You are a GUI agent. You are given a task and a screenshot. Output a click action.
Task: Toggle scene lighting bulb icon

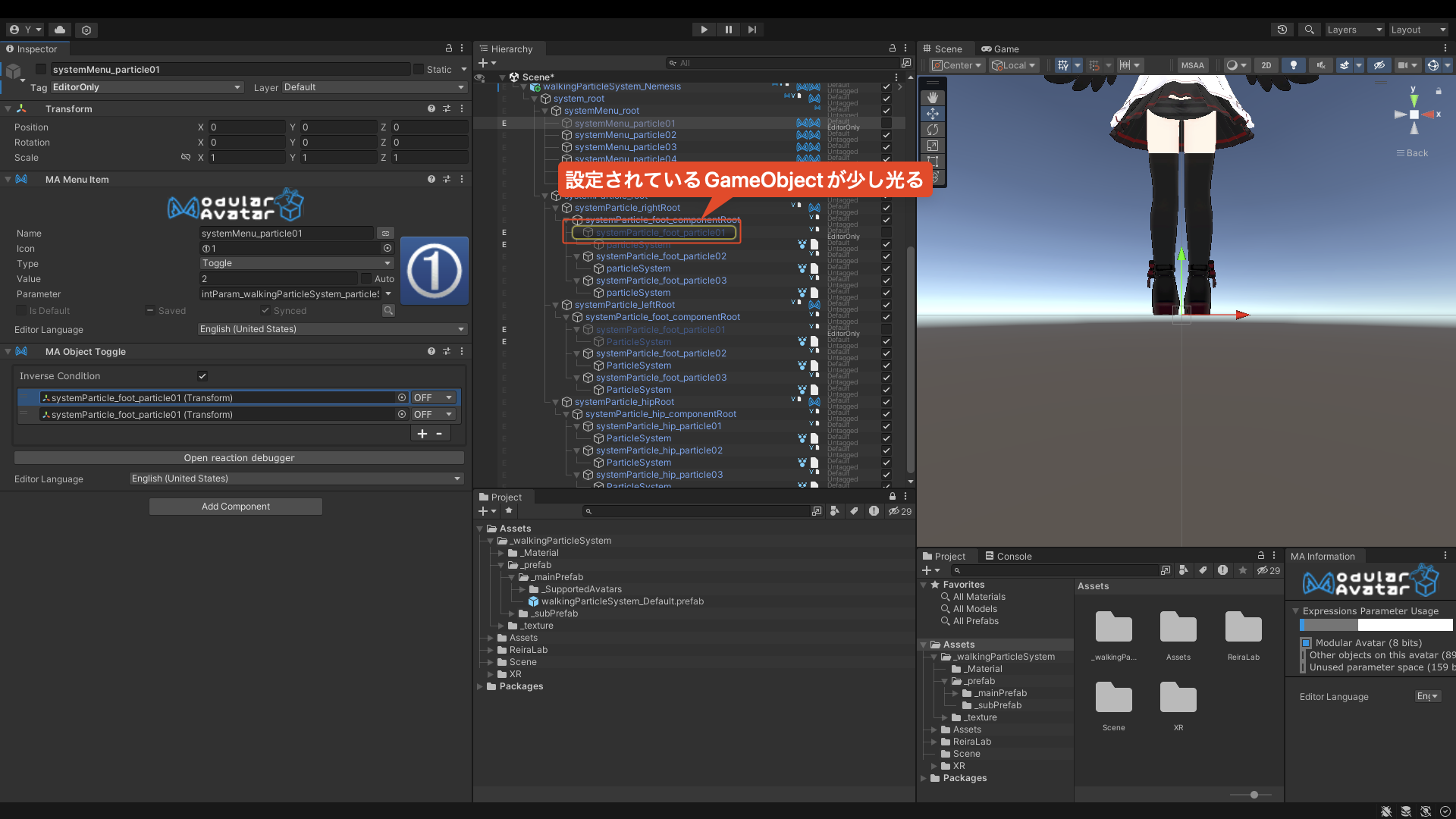coord(1294,65)
